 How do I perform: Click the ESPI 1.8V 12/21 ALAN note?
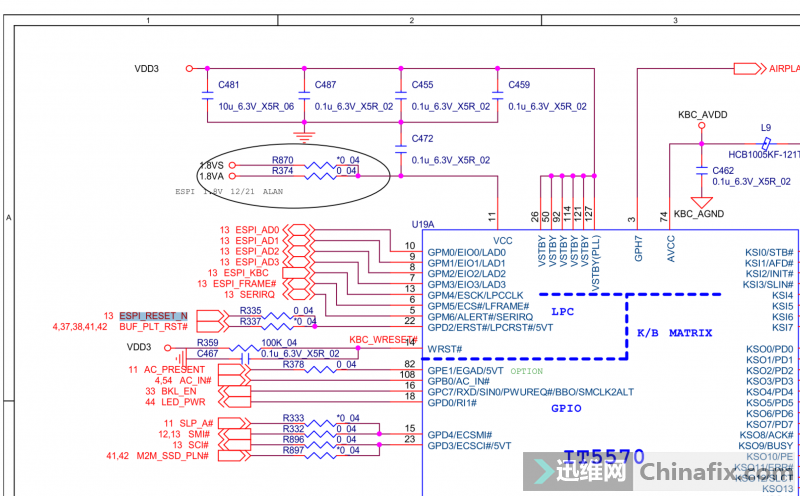pos(229,192)
